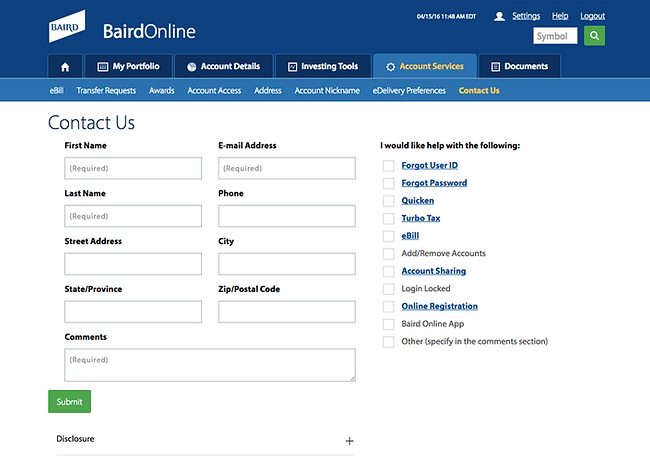Viewport: 650px width, 459px height.
Task: Open the Quicken help link
Action: point(417,201)
